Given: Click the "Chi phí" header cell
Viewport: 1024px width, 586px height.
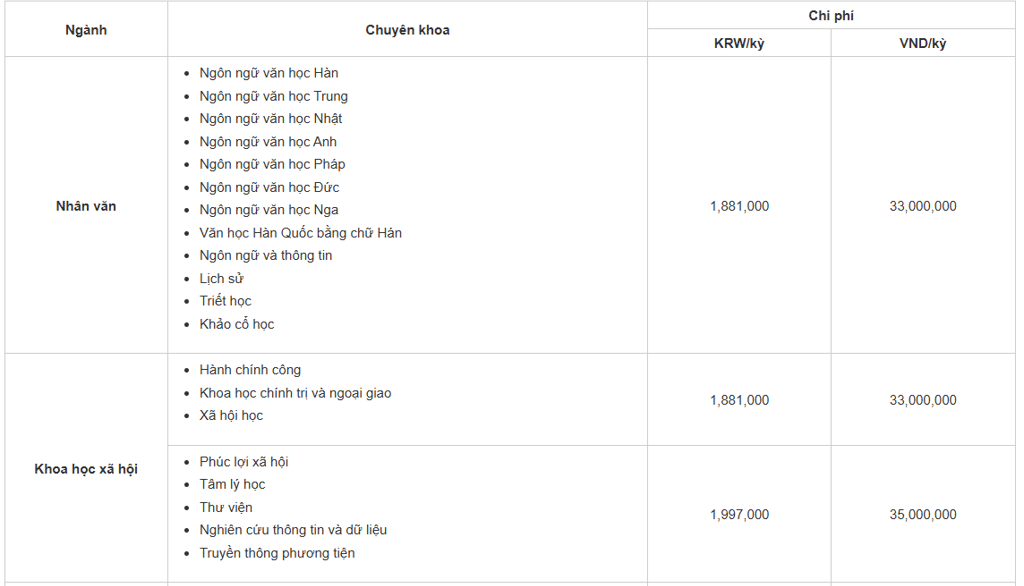Looking at the screenshot, I should coord(831,16).
